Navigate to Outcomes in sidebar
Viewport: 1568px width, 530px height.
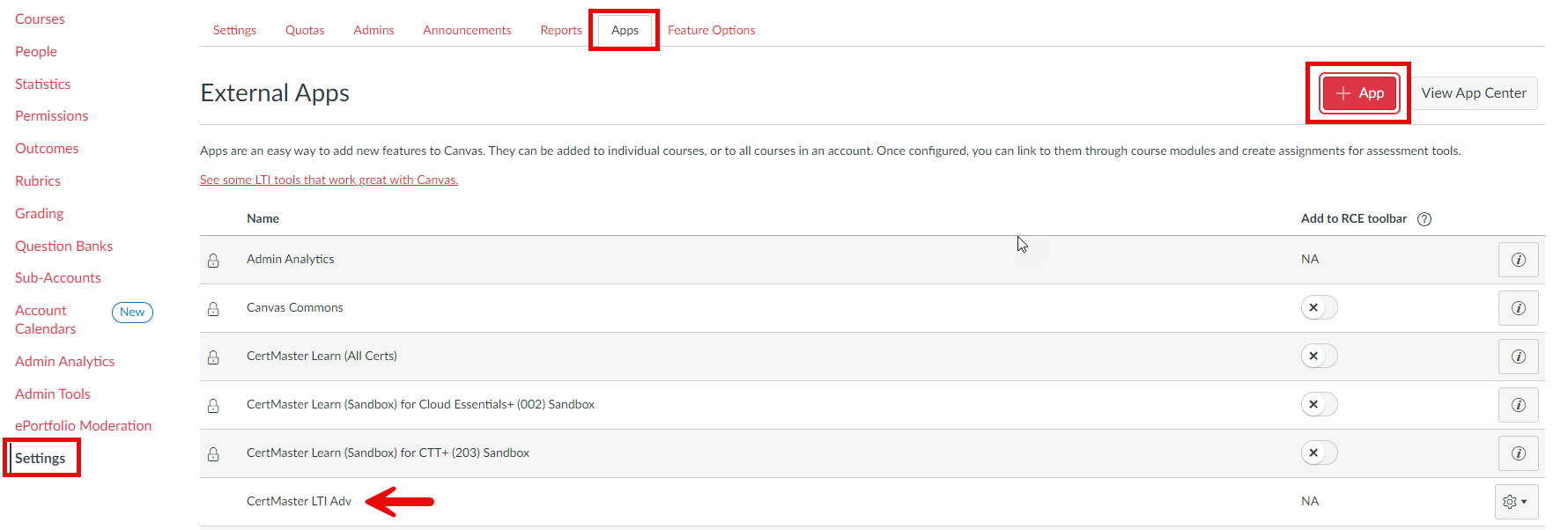(x=47, y=148)
